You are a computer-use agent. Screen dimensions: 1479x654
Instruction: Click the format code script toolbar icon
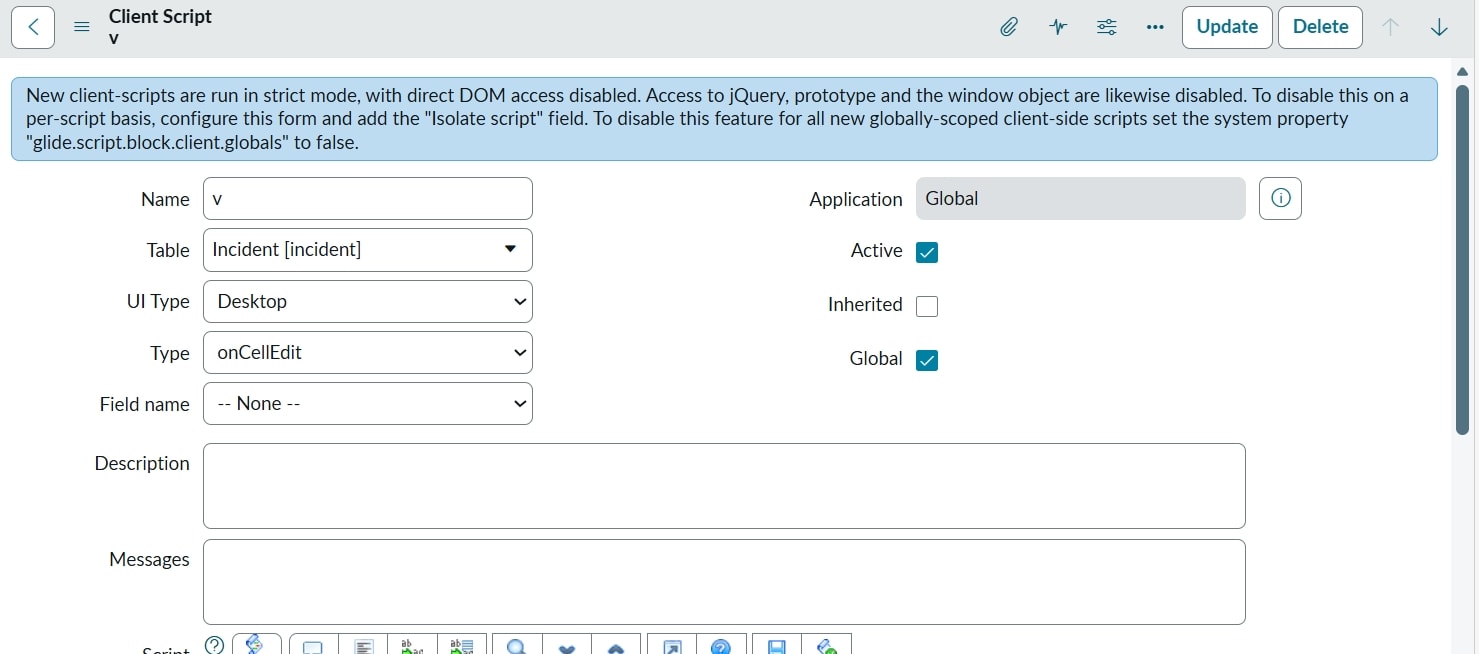364,644
